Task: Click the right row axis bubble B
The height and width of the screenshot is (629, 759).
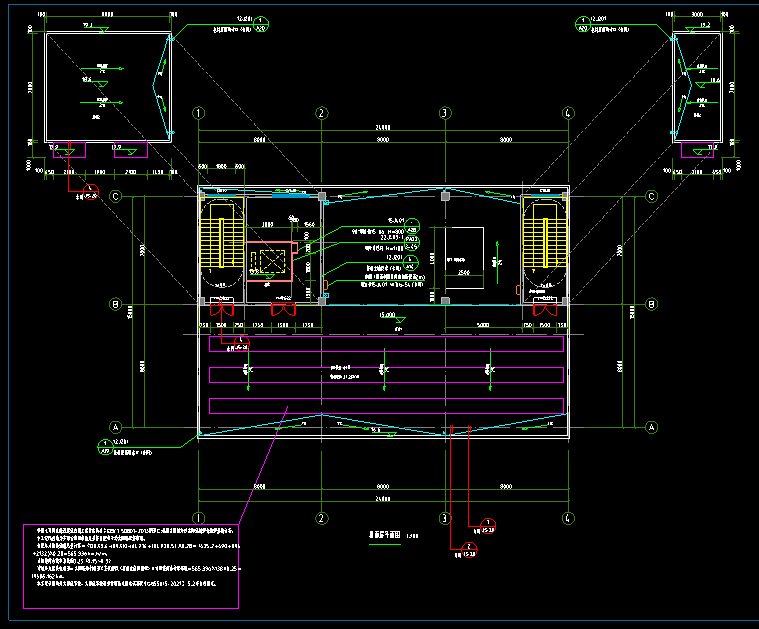Action: (x=652, y=304)
